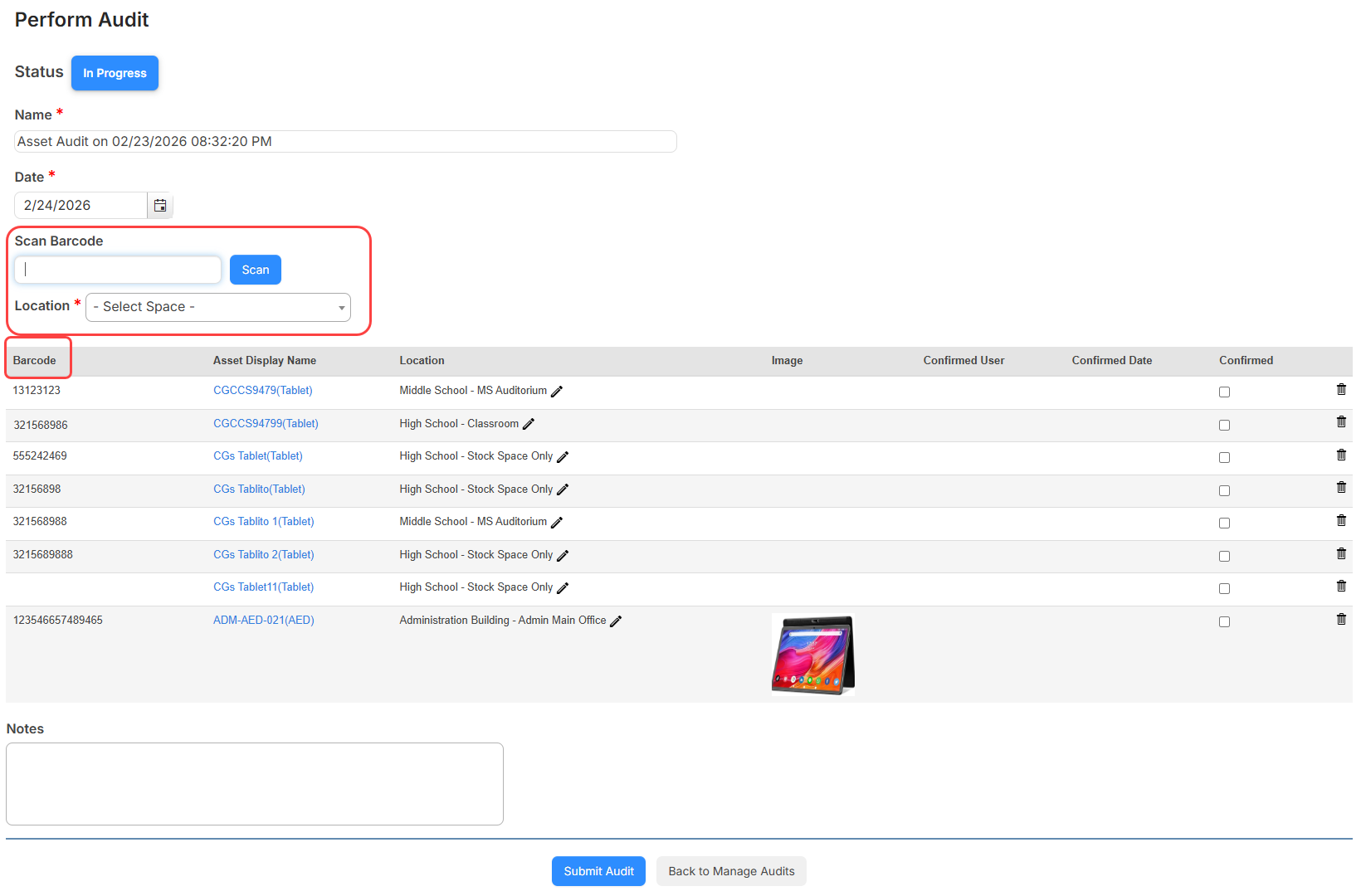Check the Confirmed box for ADM-AED-021
1361x896 pixels.
pos(1224,621)
